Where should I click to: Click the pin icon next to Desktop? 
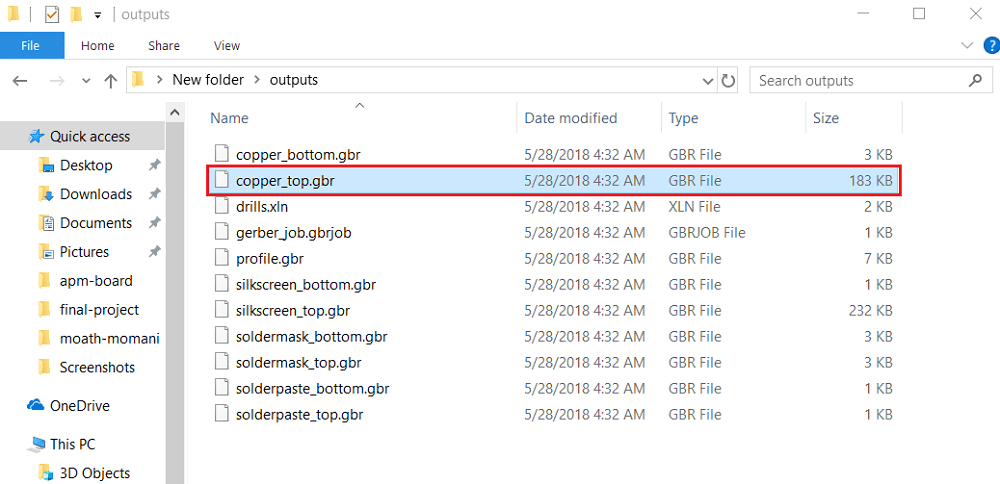(154, 165)
